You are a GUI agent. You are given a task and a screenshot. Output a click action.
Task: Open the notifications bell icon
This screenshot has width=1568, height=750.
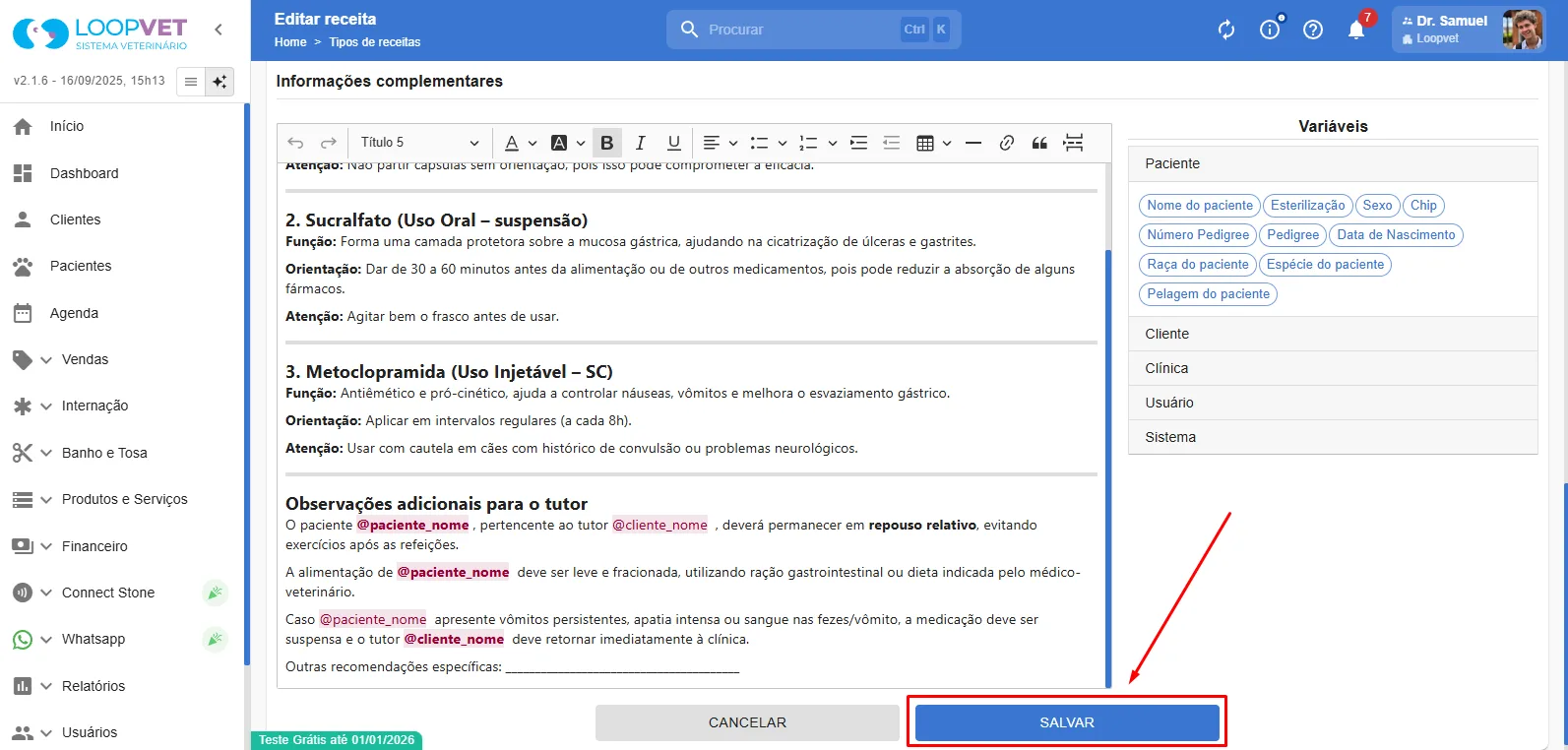pos(1356,30)
